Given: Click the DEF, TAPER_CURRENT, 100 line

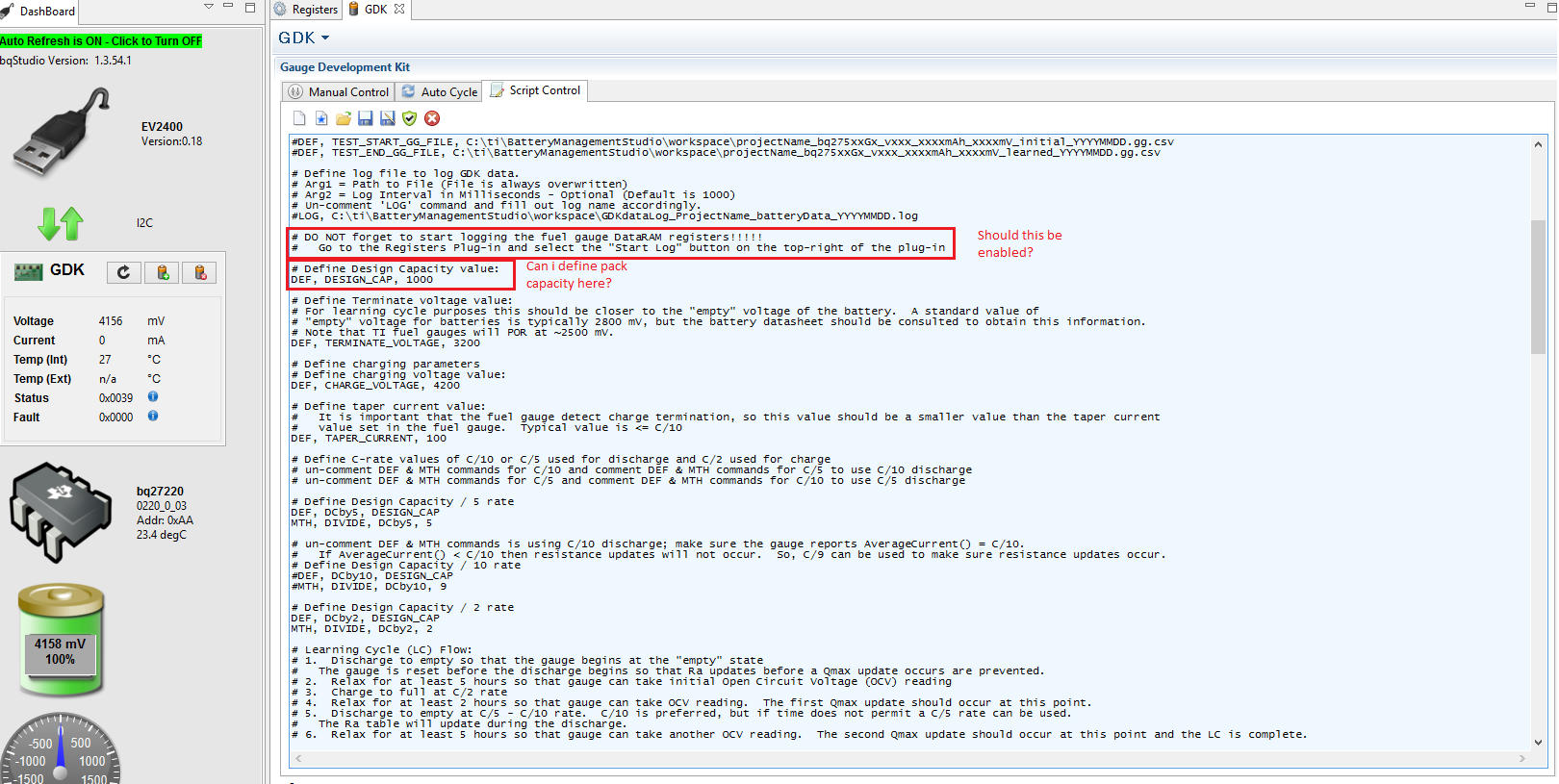Looking at the screenshot, I should tap(369, 439).
